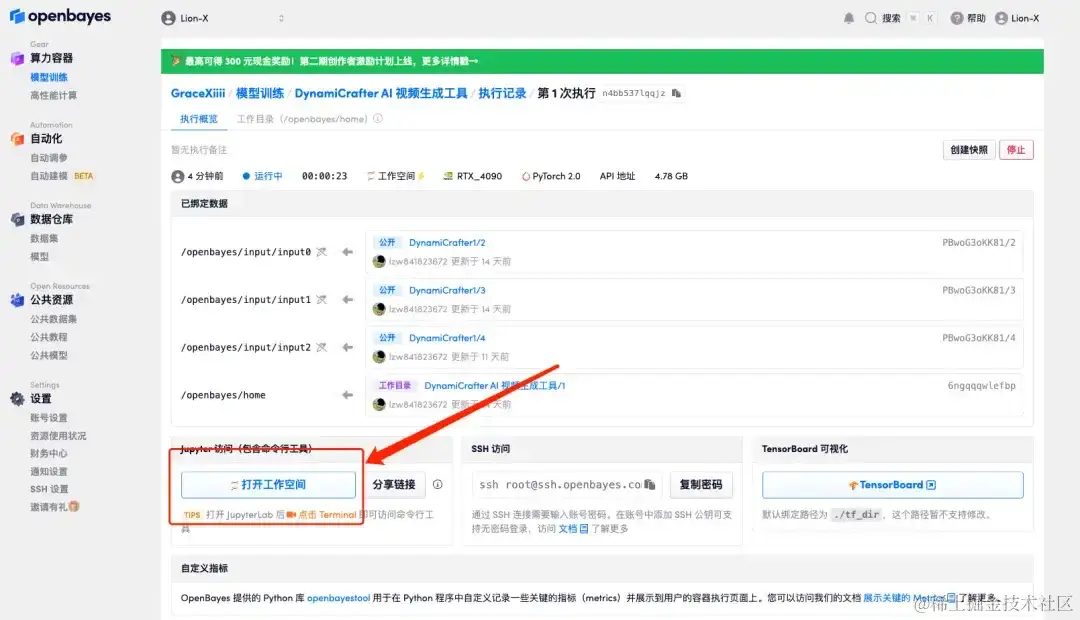
Task: Open the DynamiCrafter1/2 dataset link
Action: (447, 242)
